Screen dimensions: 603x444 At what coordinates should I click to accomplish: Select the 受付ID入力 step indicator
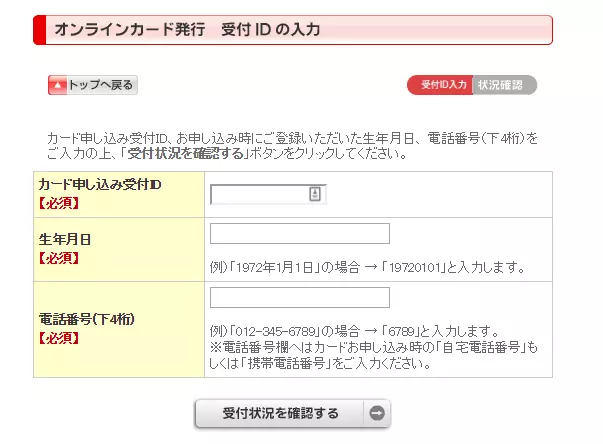point(440,85)
